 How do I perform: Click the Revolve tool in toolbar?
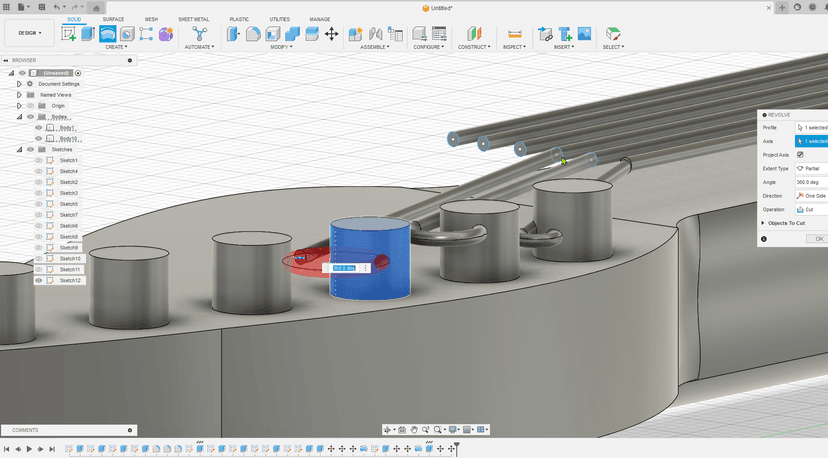pyautogui.click(x=107, y=34)
